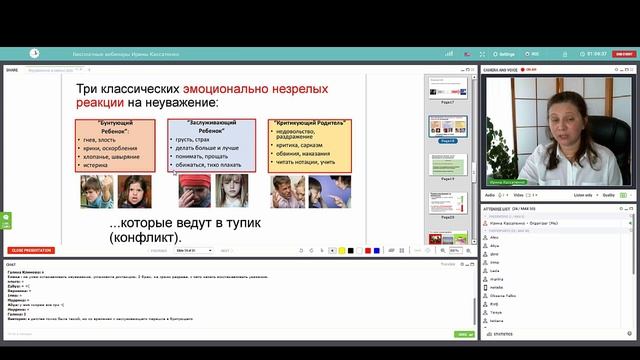The width and height of the screenshot is (640, 360).
Task: Click the attendee panel settings gear icon
Action: pyautogui.click(x=621, y=209)
